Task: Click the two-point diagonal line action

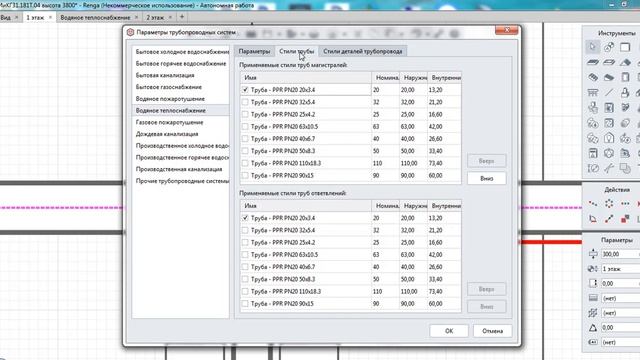Action: click(609, 219)
